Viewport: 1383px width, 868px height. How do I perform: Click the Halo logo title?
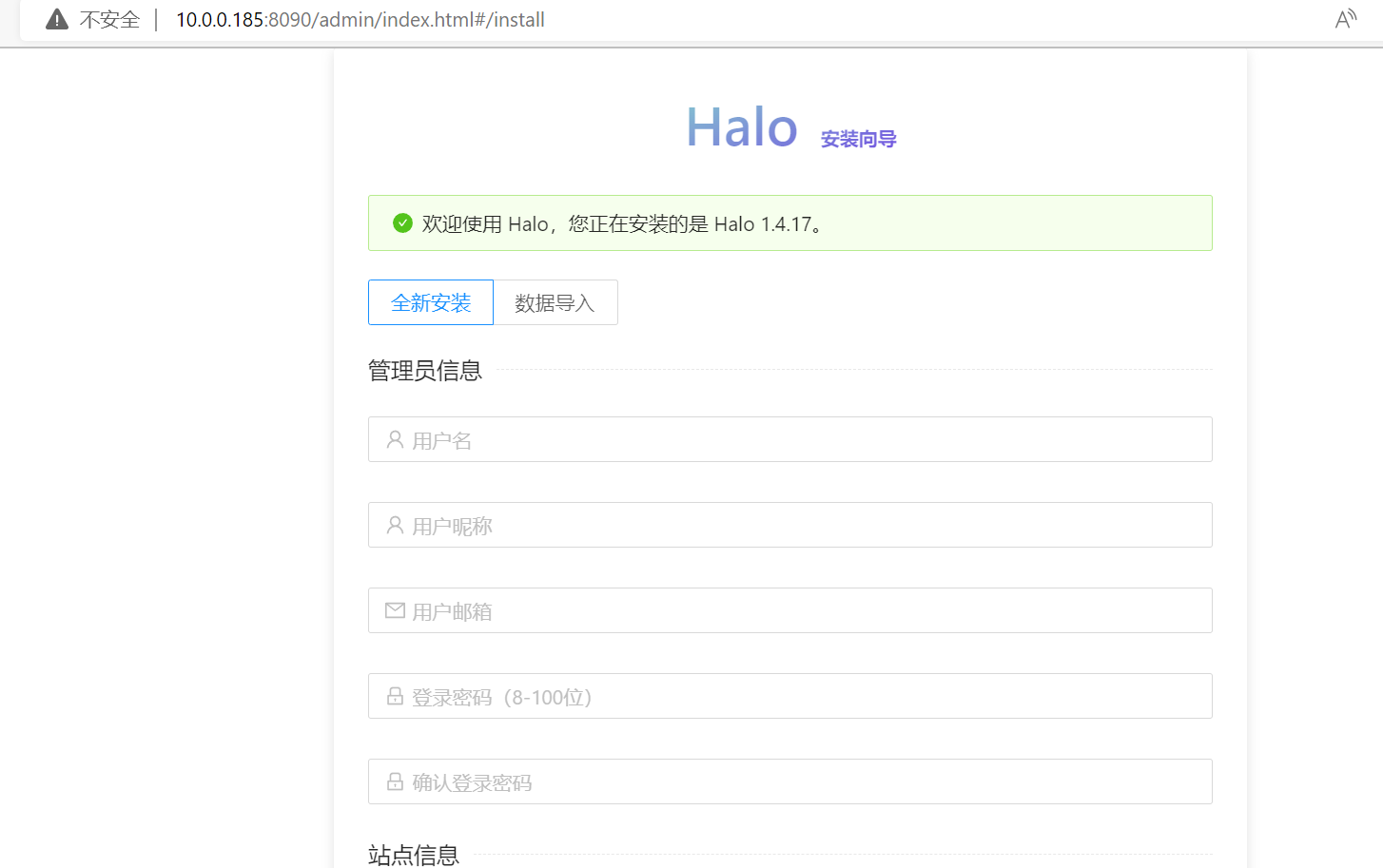[742, 127]
